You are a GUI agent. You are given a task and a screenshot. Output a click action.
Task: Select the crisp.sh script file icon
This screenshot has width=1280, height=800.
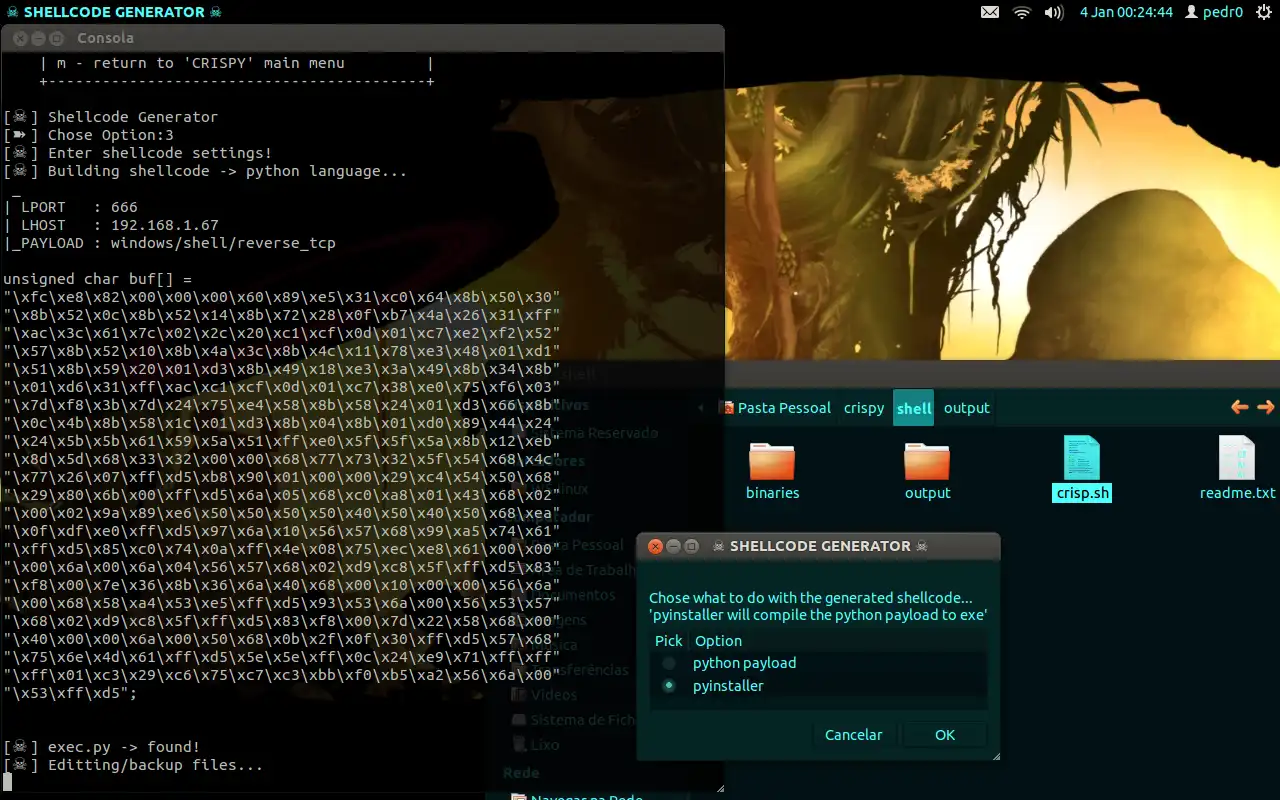(x=1082, y=458)
